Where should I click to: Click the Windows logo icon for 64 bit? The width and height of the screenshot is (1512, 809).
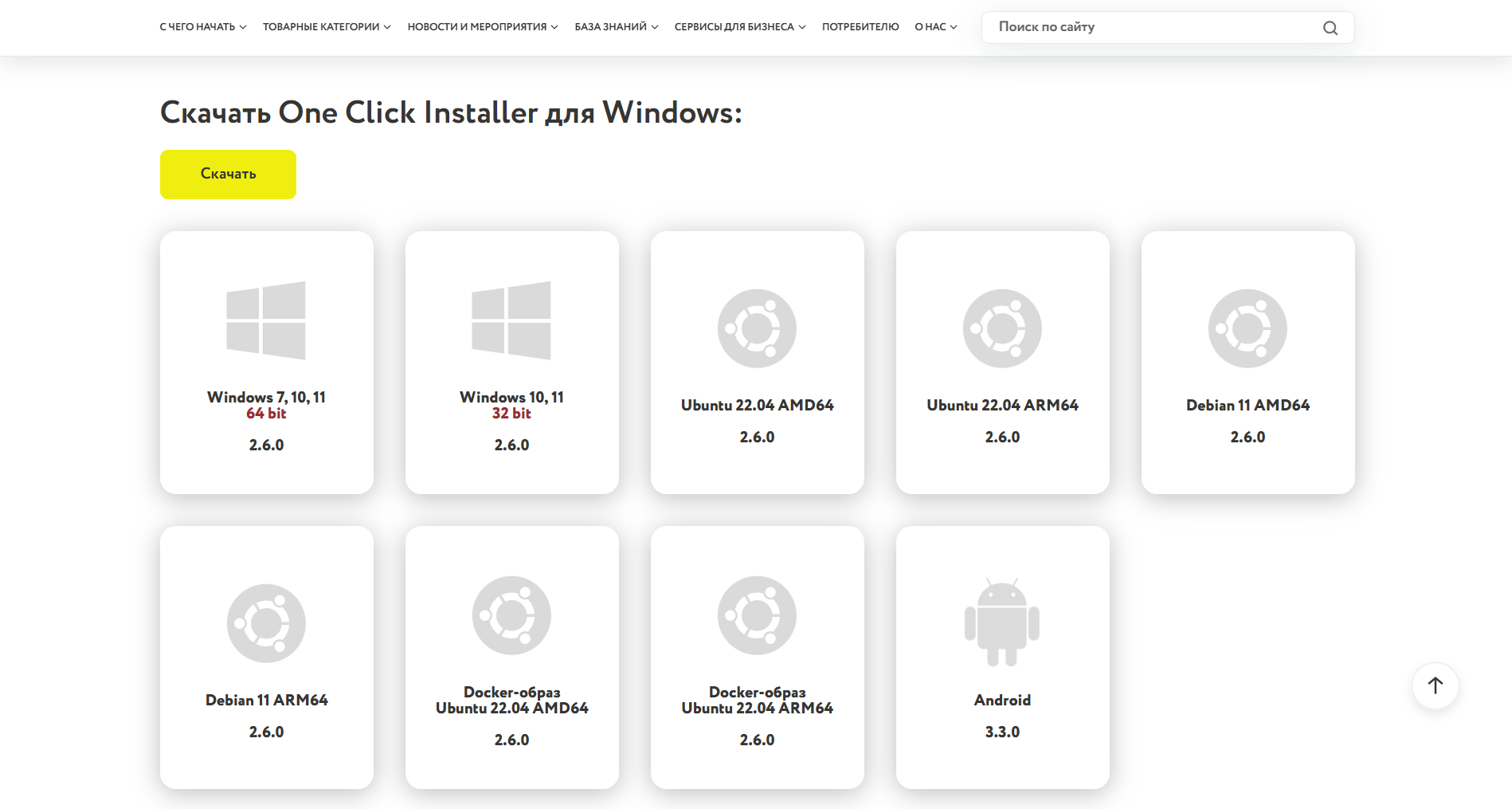[x=266, y=320]
